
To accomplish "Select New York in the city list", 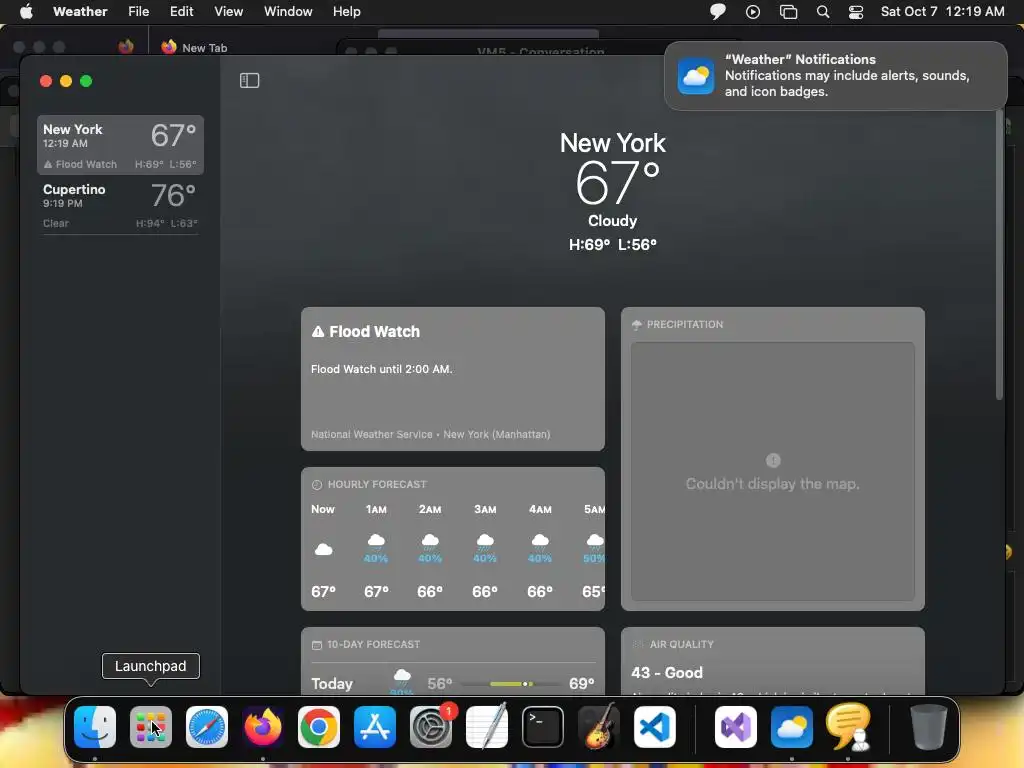I will click(x=120, y=145).
